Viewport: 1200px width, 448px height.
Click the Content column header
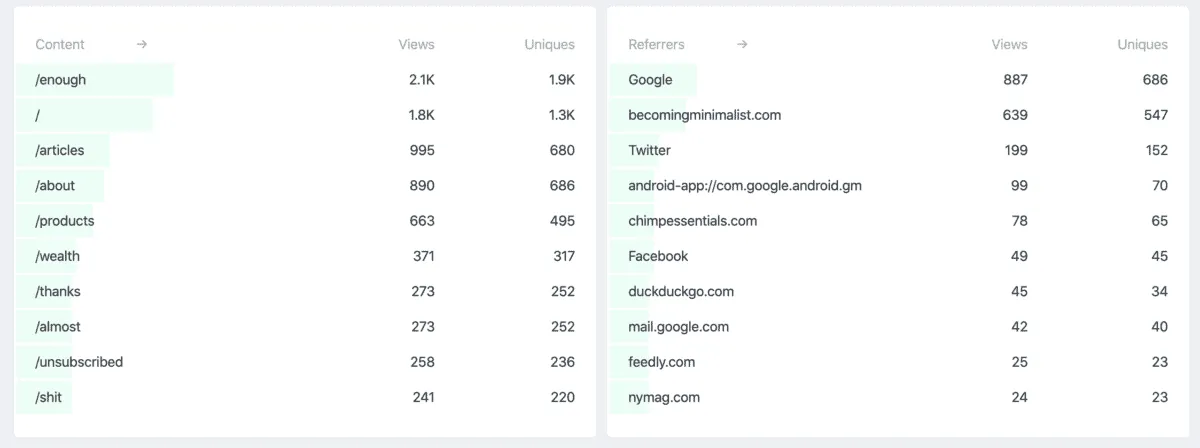[x=60, y=44]
